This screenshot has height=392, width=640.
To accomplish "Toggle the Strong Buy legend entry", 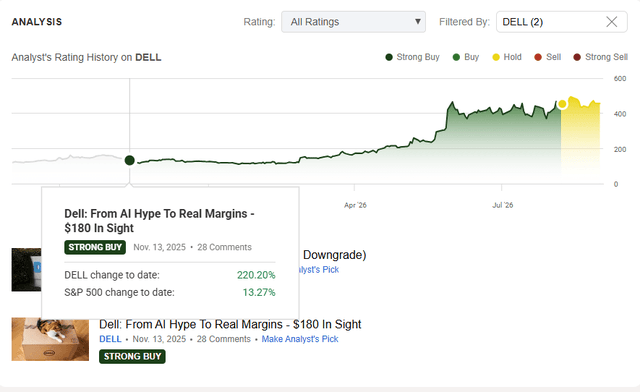I will (x=412, y=57).
